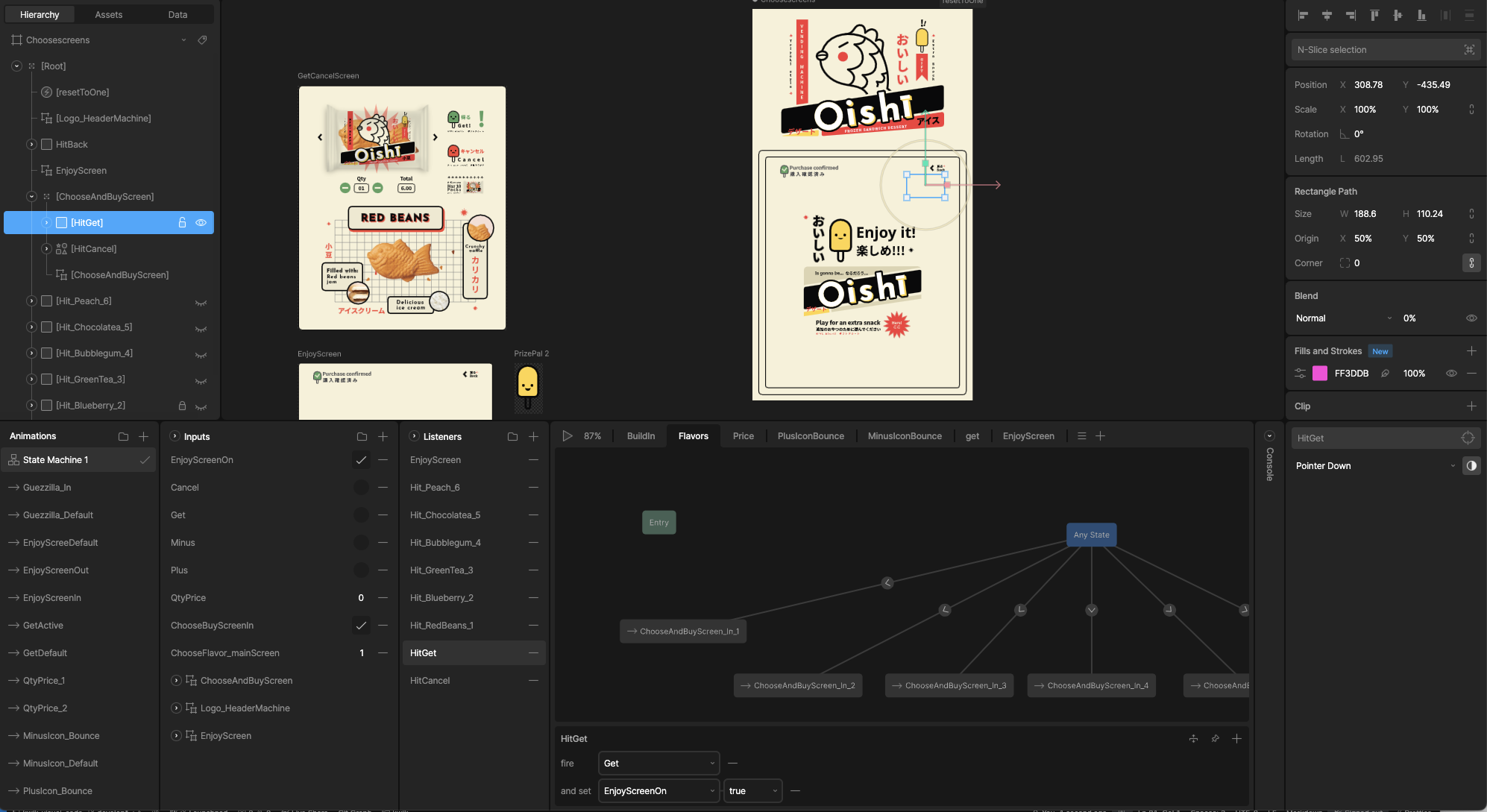Add a new listener

[x=533, y=436]
